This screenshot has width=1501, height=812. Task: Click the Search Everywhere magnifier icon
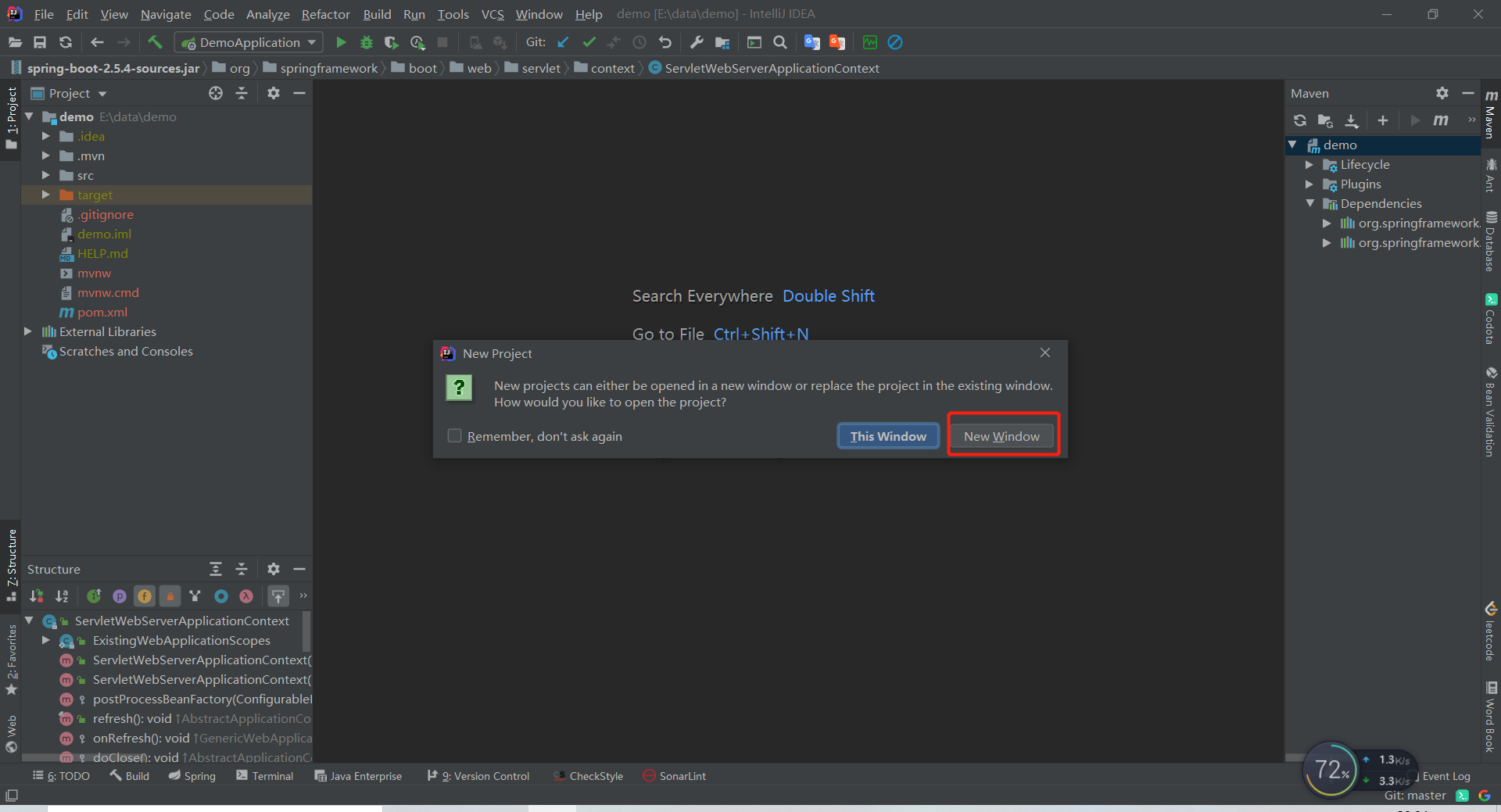pos(779,42)
